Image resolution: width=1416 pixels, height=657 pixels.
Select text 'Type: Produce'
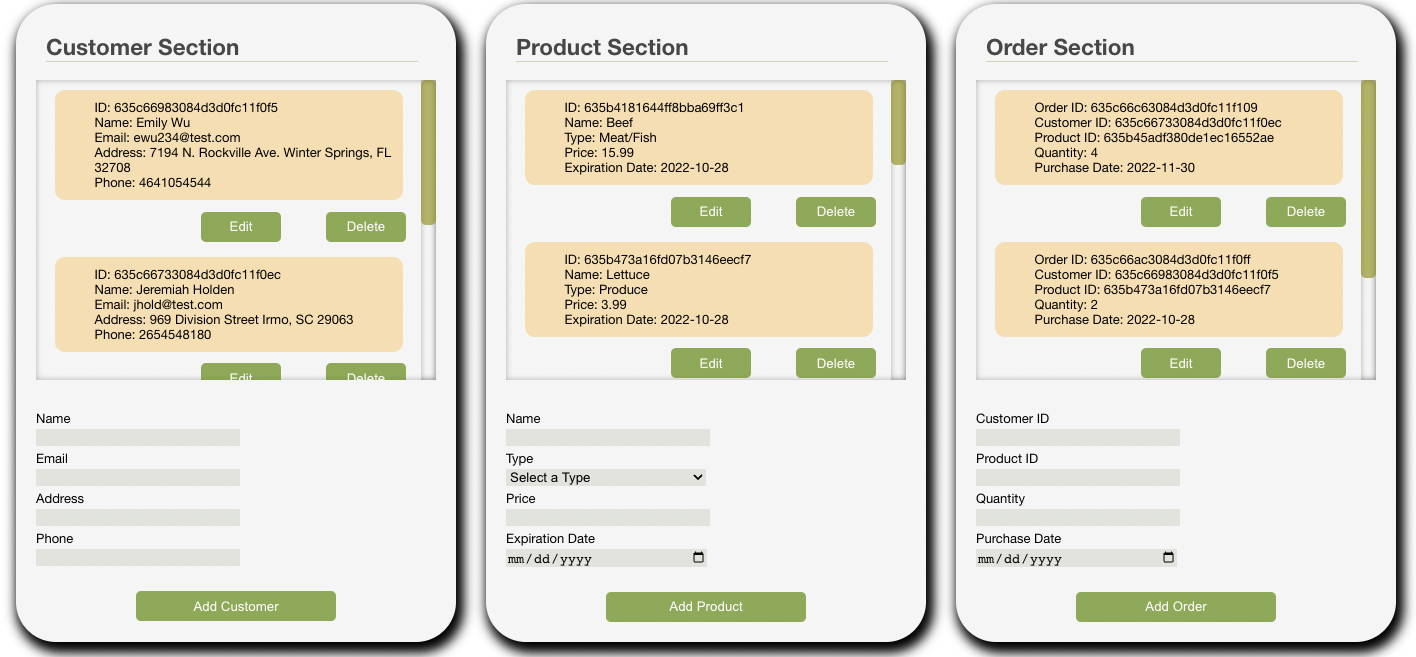(606, 289)
